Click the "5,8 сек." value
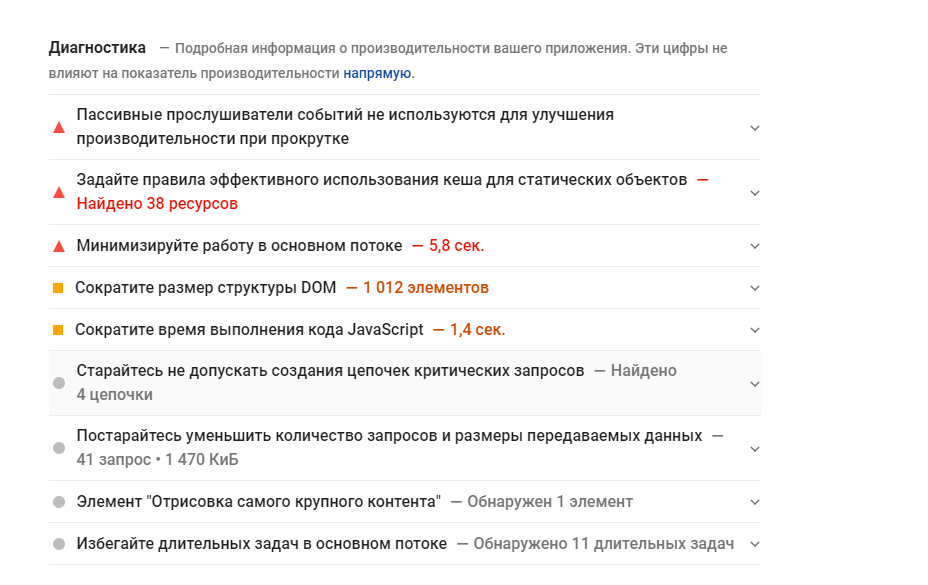 click(x=456, y=246)
